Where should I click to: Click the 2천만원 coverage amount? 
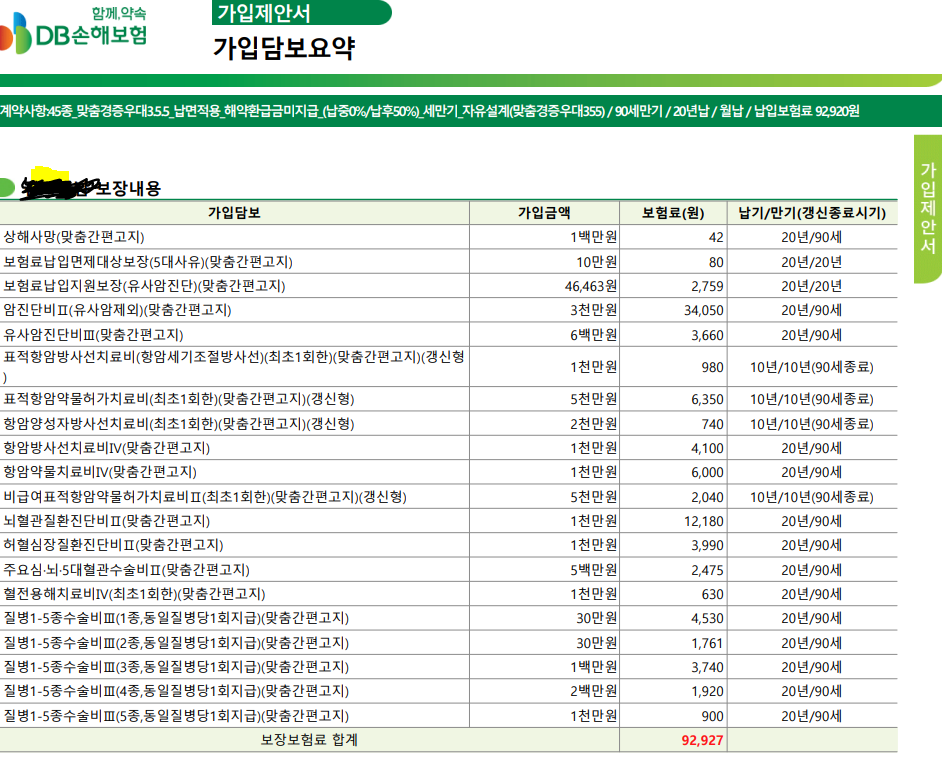click(x=594, y=424)
